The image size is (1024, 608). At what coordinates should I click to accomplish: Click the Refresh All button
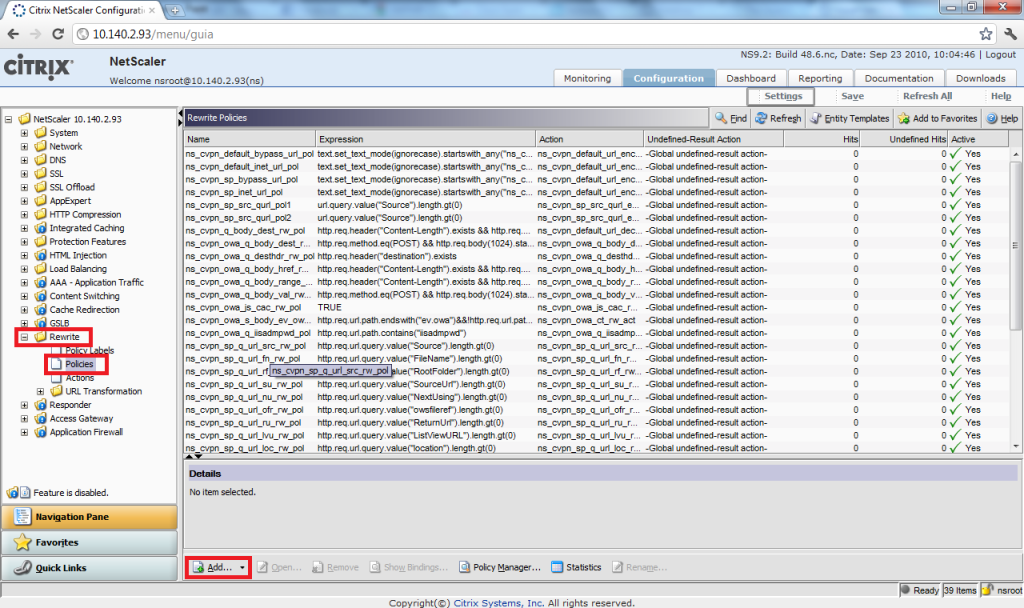pos(927,96)
